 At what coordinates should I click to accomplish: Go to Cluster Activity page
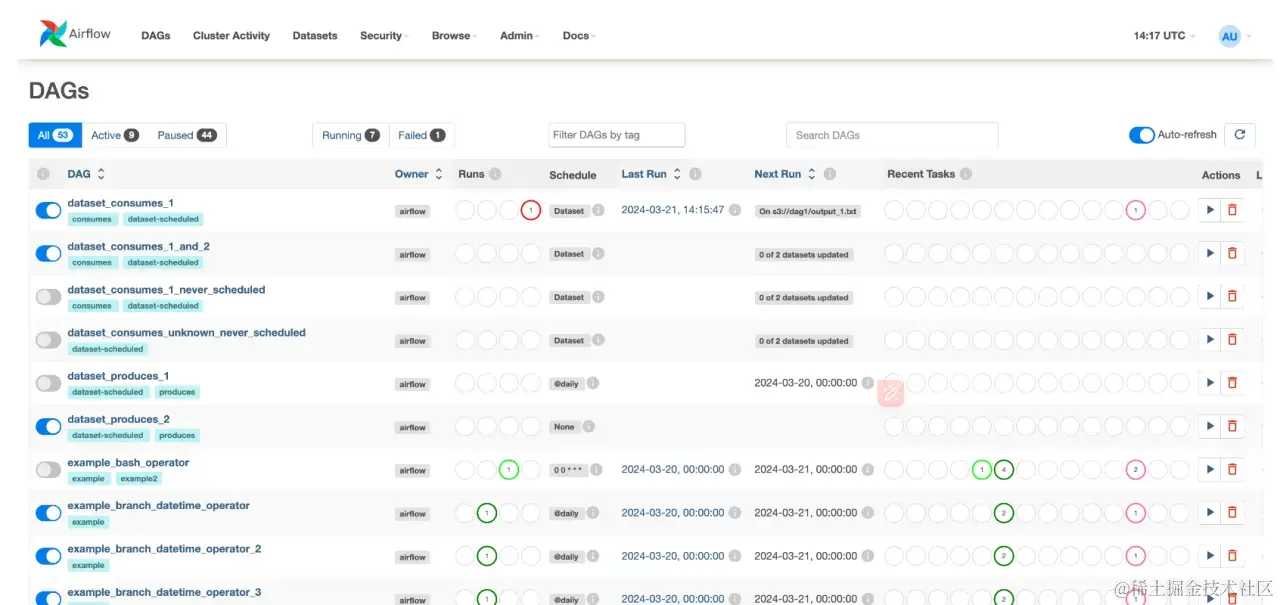[x=231, y=36]
